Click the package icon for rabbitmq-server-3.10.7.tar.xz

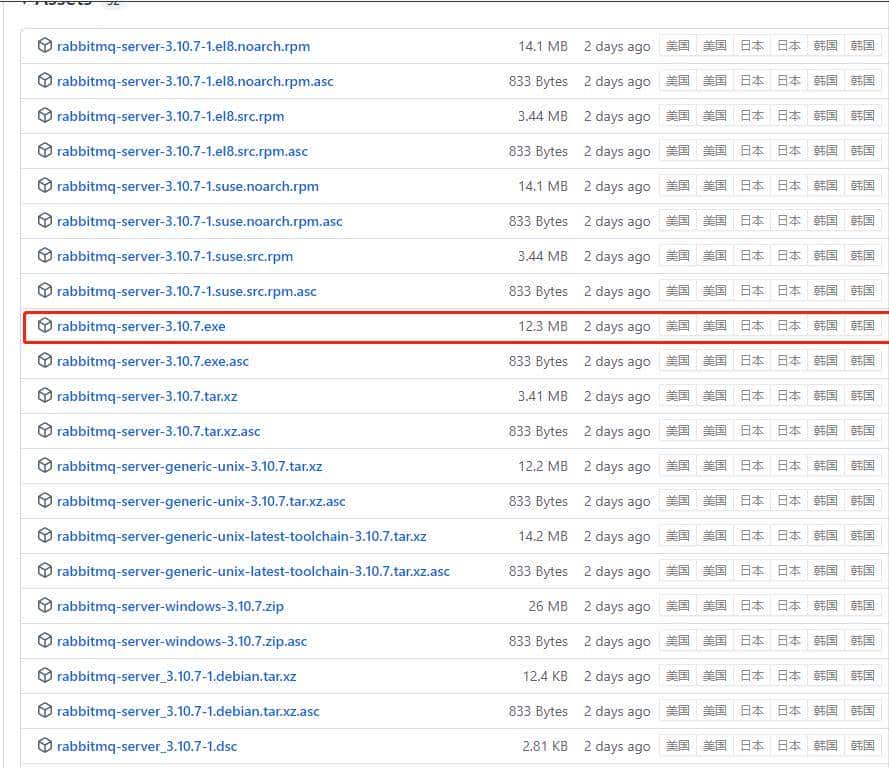click(44, 396)
